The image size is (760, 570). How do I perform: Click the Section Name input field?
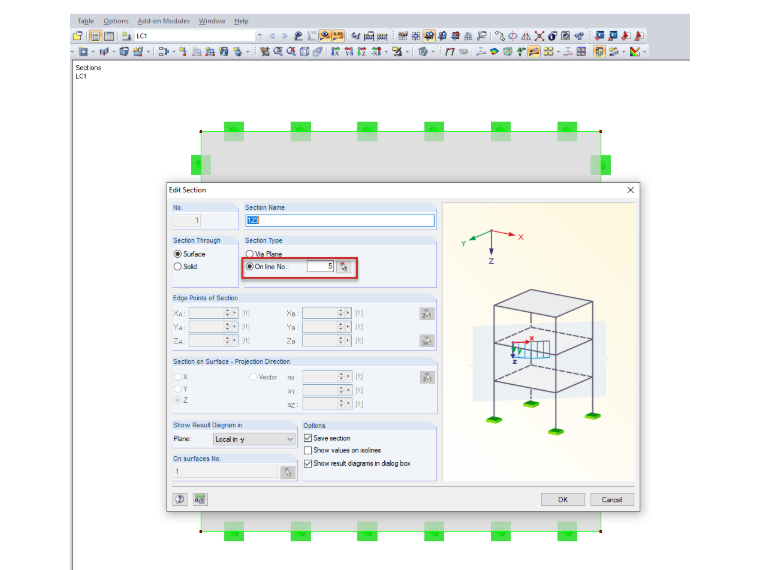point(340,221)
